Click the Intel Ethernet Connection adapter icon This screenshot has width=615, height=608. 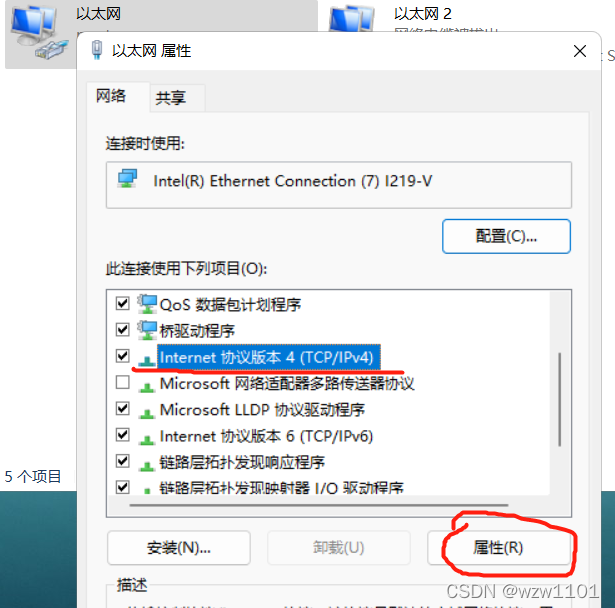click(127, 179)
